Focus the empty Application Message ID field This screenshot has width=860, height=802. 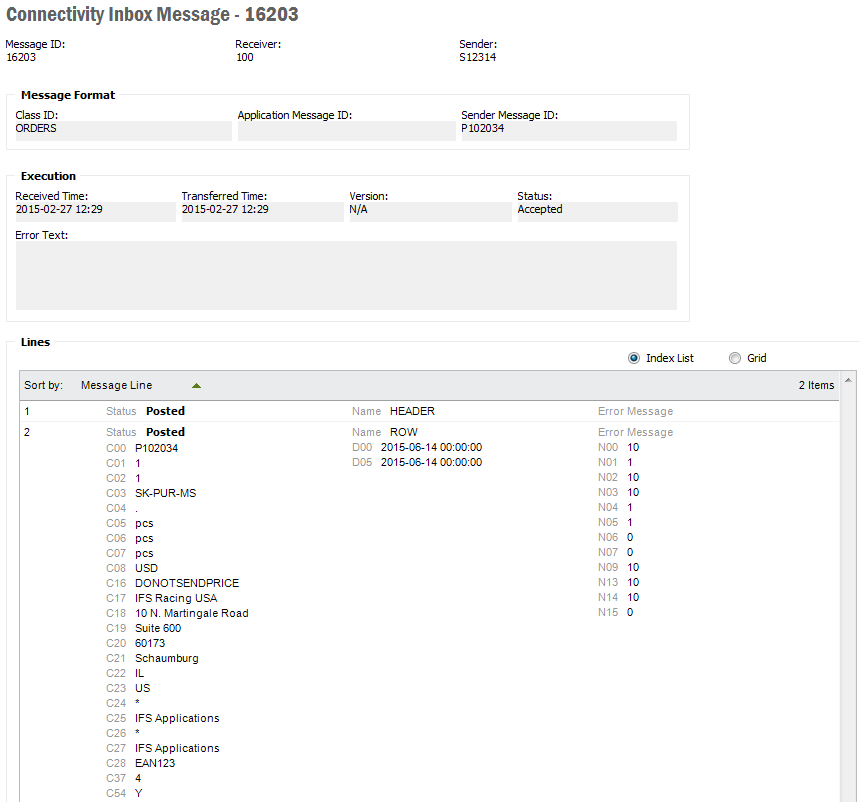[x=346, y=130]
